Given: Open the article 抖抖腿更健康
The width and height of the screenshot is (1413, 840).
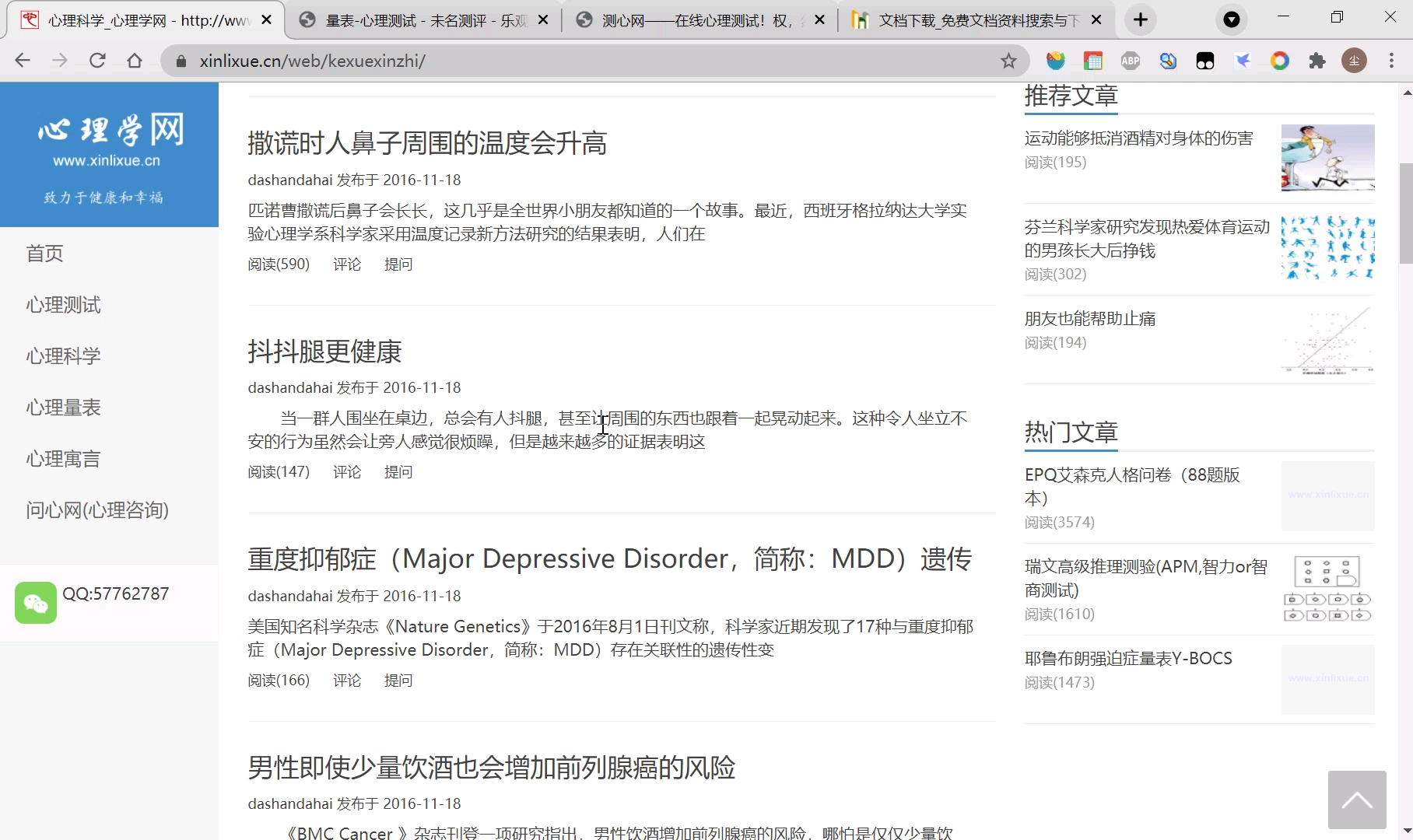Looking at the screenshot, I should pyautogui.click(x=324, y=352).
